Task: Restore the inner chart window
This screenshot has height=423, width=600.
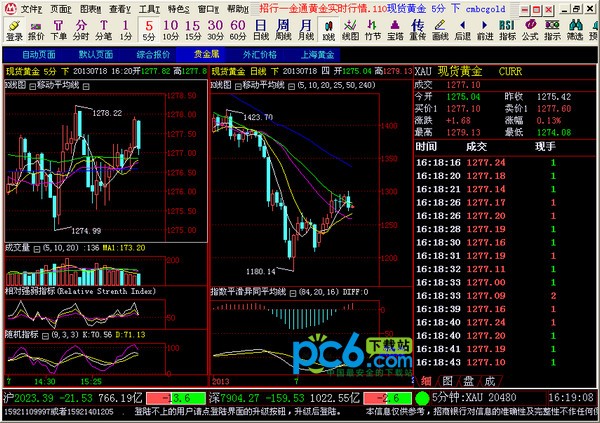Action: coord(576,9)
